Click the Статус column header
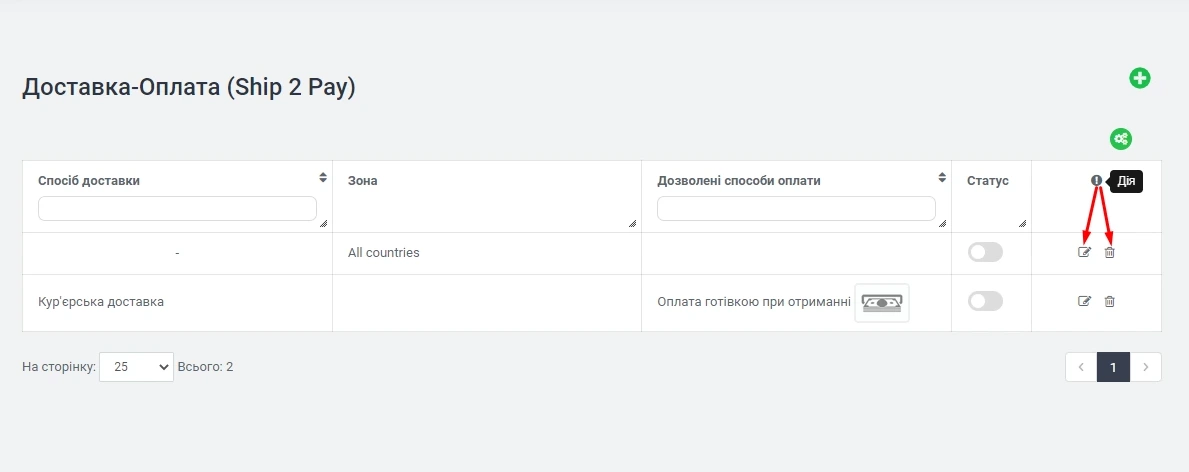The height and width of the screenshot is (472, 1189). (x=987, y=181)
